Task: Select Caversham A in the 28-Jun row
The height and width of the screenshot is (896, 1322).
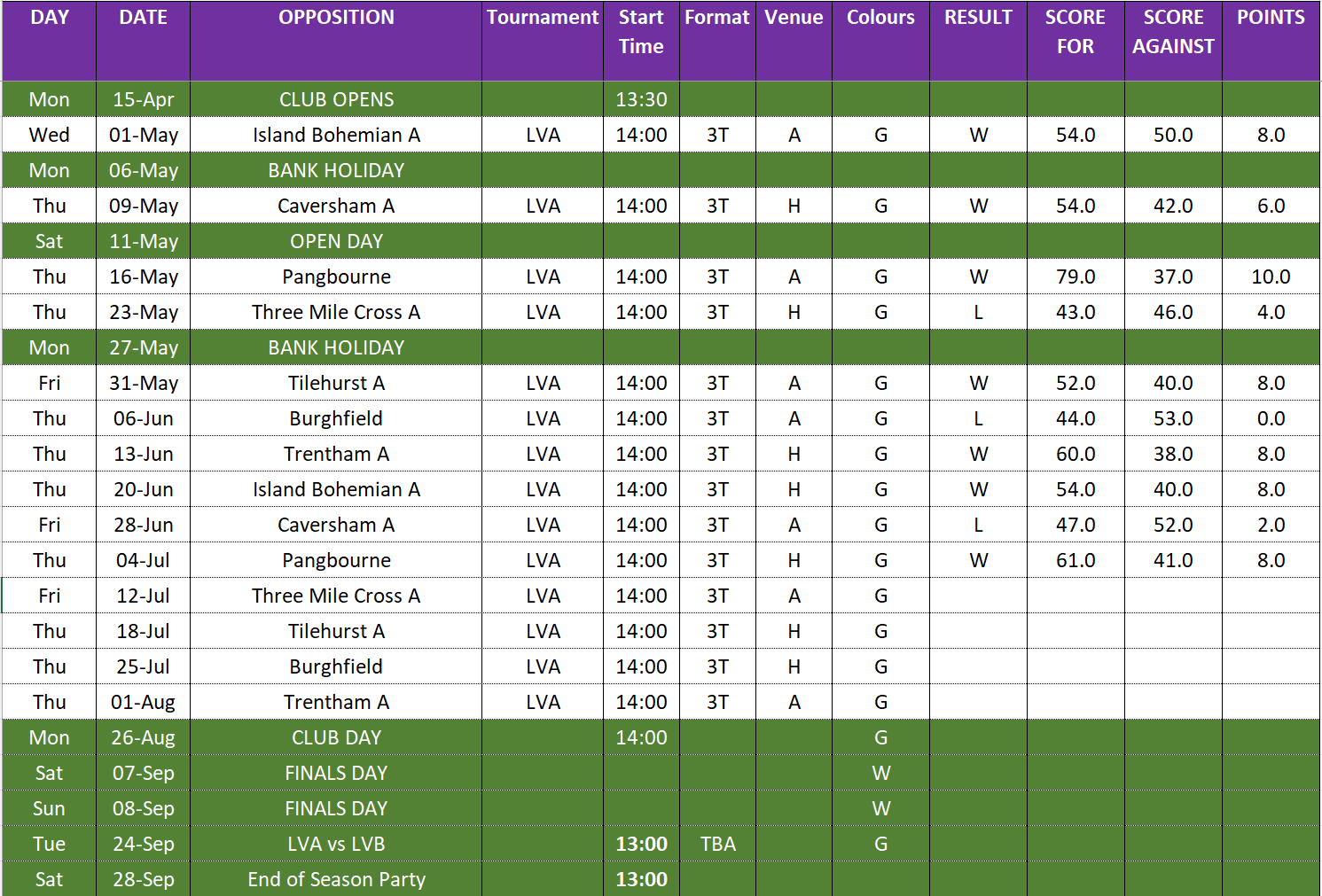Action: pos(336,525)
